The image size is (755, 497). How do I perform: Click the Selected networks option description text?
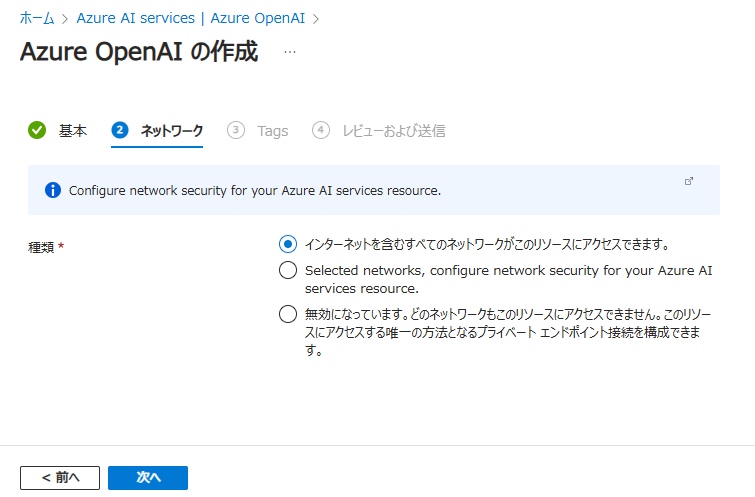[x=508, y=279]
